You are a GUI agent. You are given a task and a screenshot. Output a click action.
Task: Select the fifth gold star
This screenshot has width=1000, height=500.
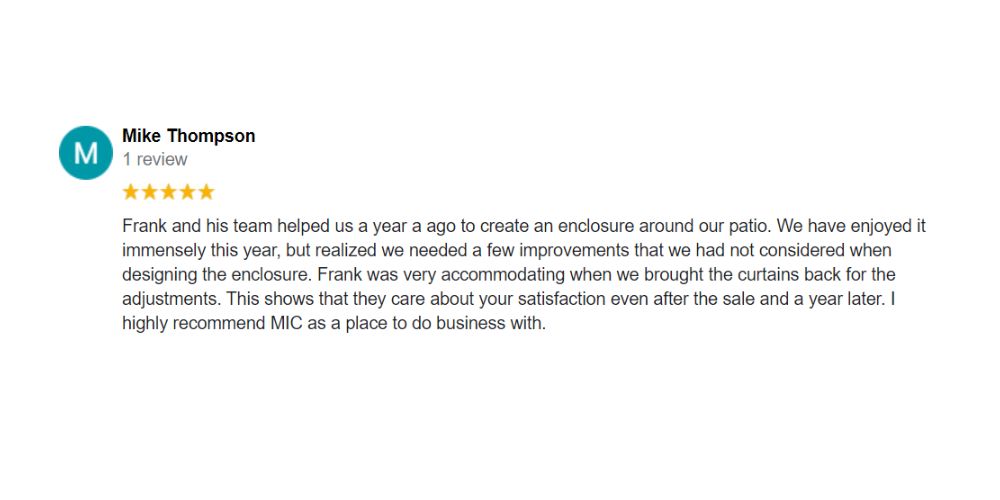pos(206,192)
